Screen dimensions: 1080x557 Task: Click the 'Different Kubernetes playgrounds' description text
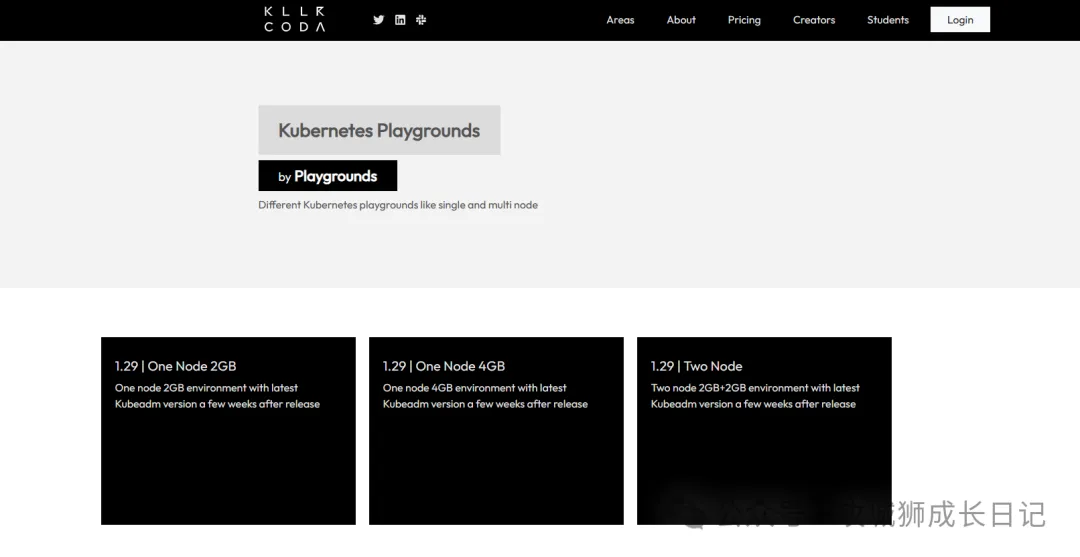398,204
